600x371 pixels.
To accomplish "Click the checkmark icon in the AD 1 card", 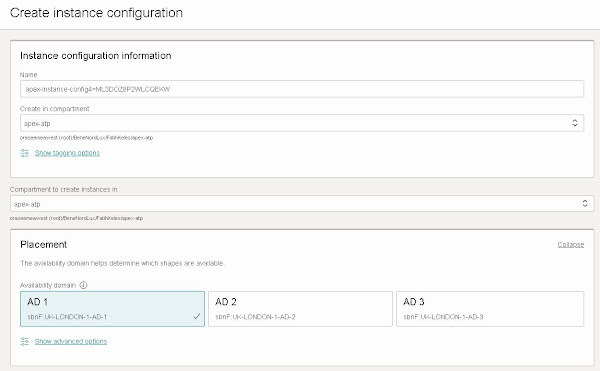I will click(x=197, y=316).
